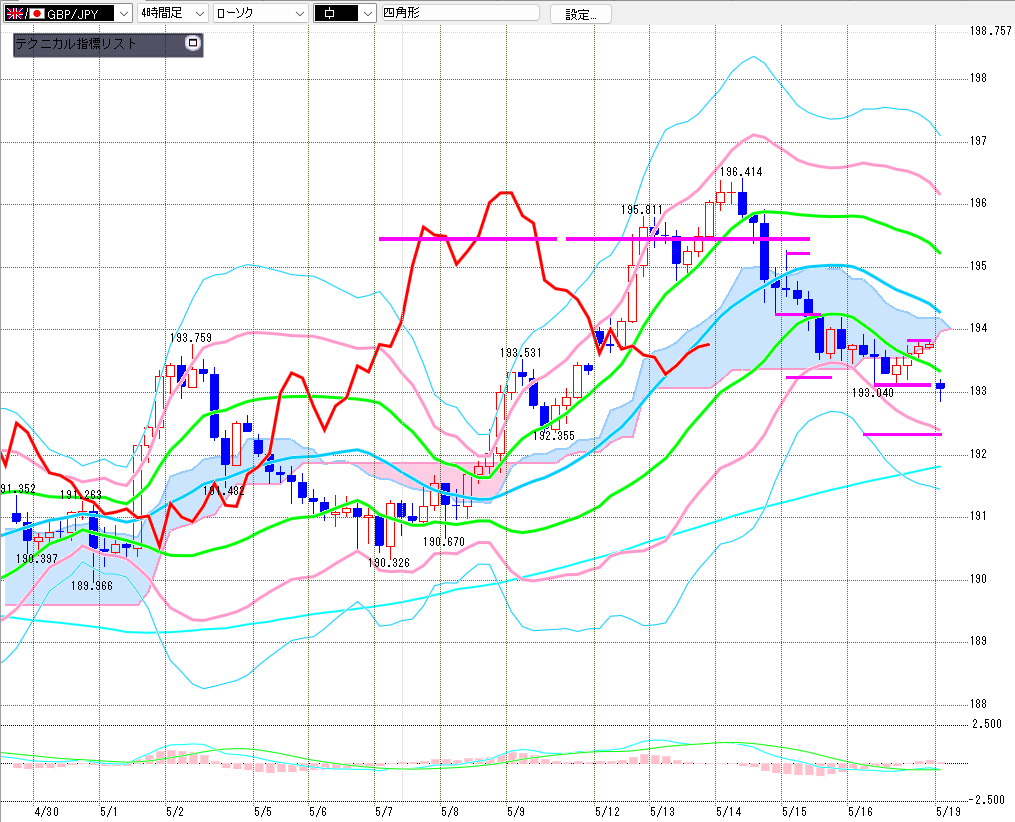Click the 5/14 date axis label

[x=729, y=812]
